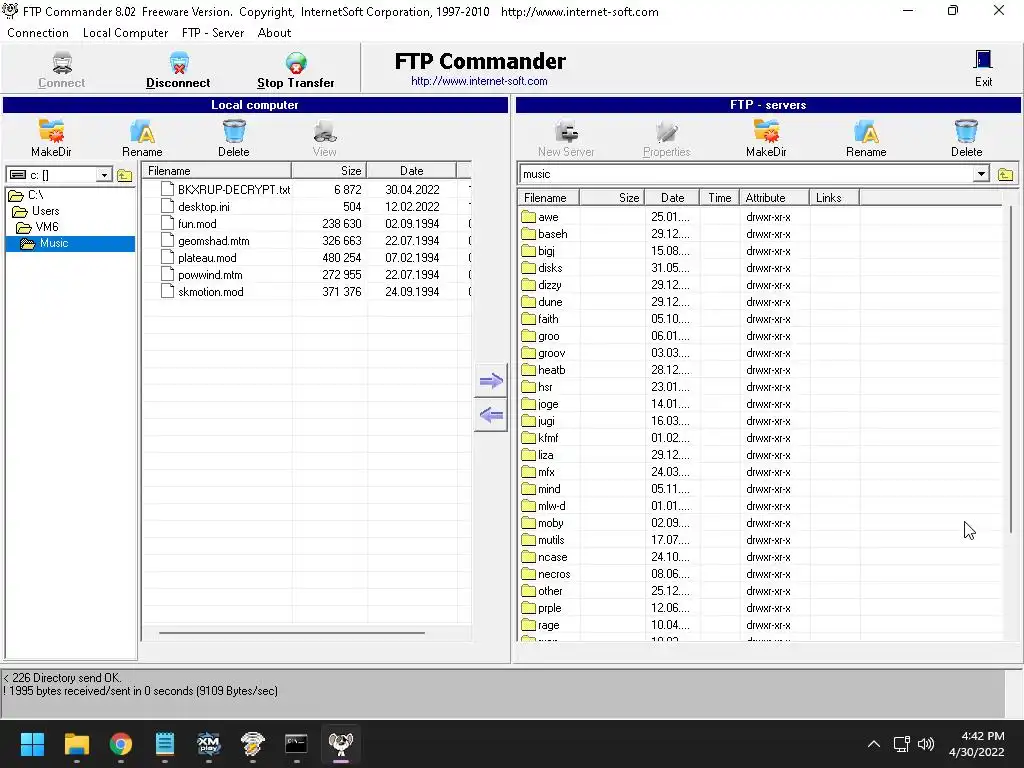Screen dimensions: 1024x768
Task: Click Delete in the Local computer panel
Action: pyautogui.click(x=234, y=138)
